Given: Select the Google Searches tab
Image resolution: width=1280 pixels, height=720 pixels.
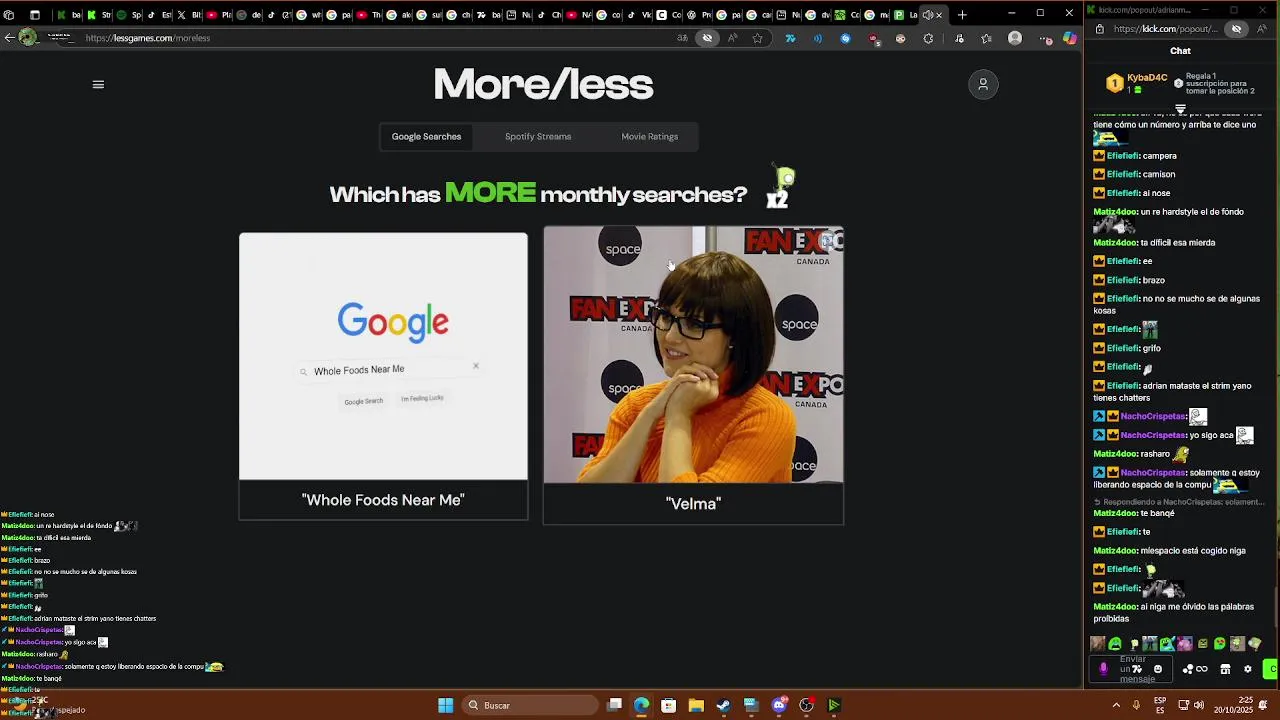Looking at the screenshot, I should click(x=426, y=137).
